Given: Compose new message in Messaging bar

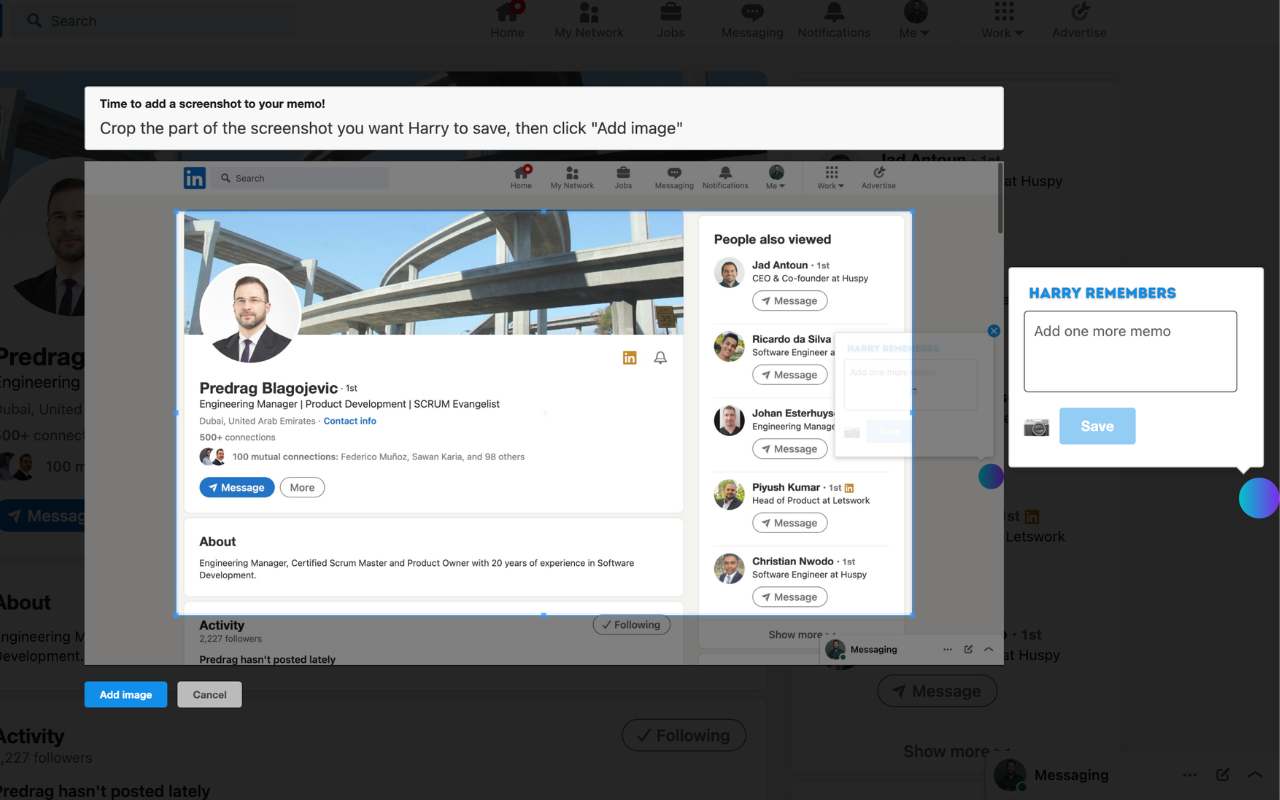Looking at the screenshot, I should [x=1222, y=775].
